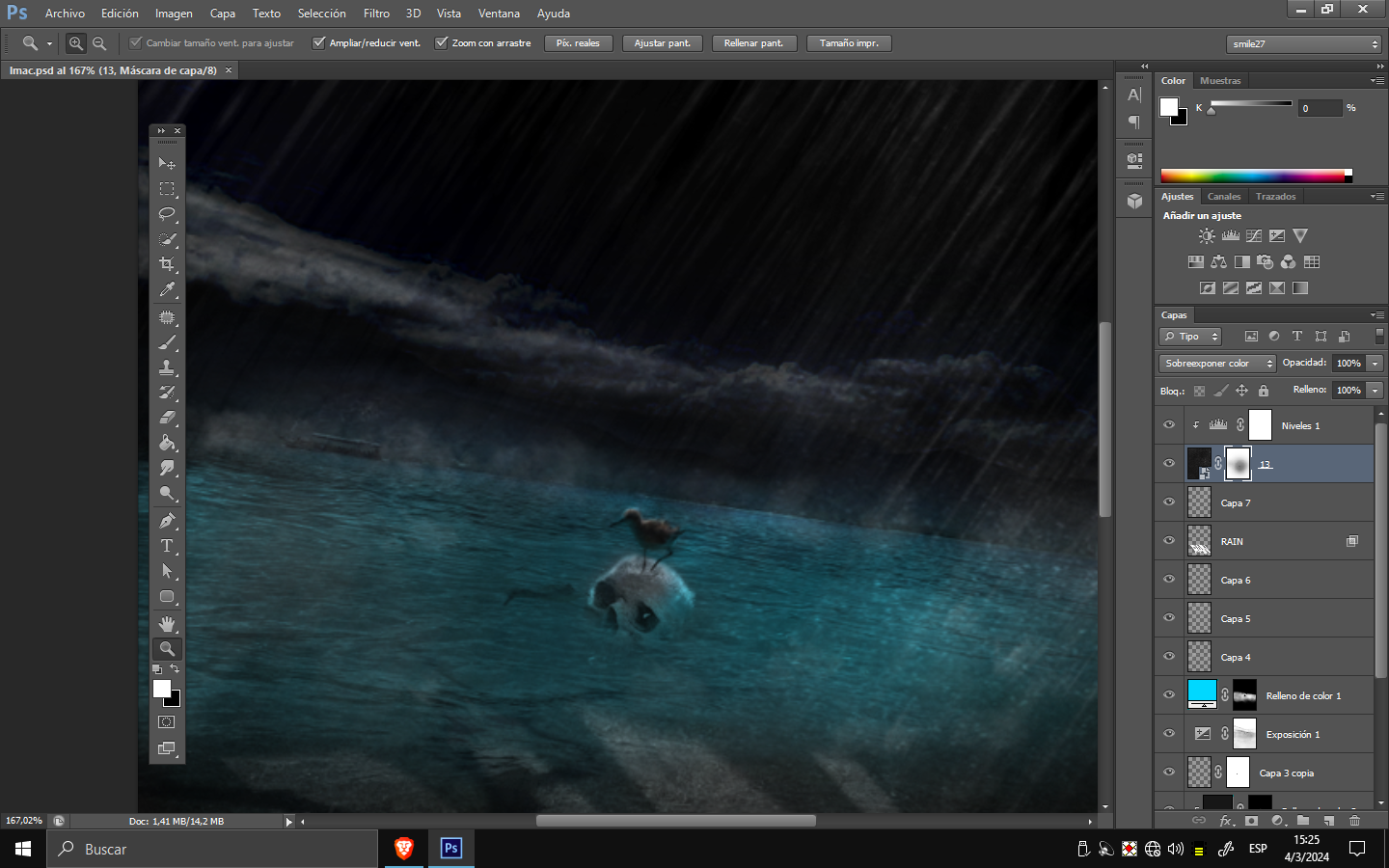The image size is (1389, 868).
Task: Hide layer 13 visibility eye
Action: pos(1169,464)
